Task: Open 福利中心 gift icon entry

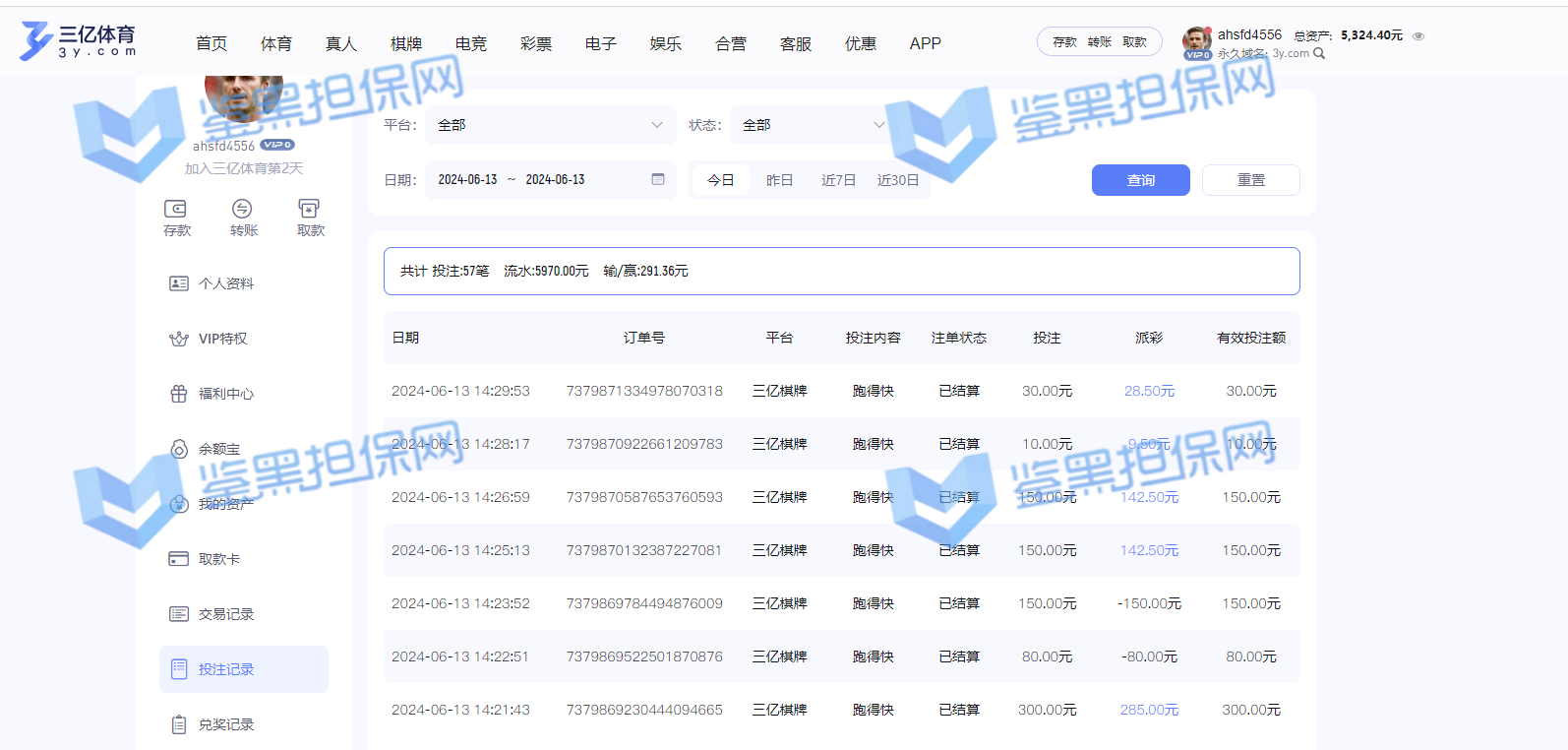Action: tap(179, 394)
